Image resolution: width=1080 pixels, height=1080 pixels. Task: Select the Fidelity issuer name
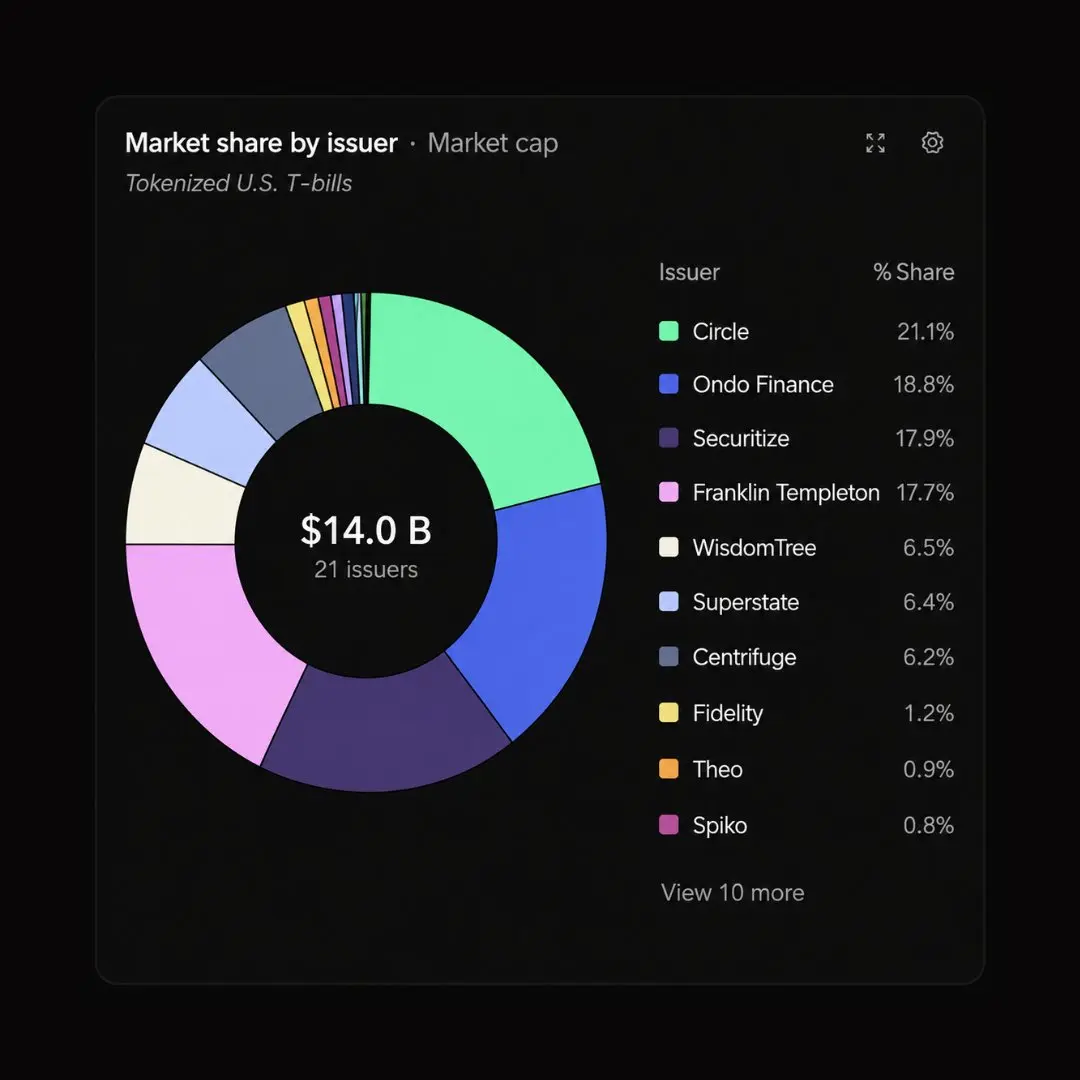point(728,713)
